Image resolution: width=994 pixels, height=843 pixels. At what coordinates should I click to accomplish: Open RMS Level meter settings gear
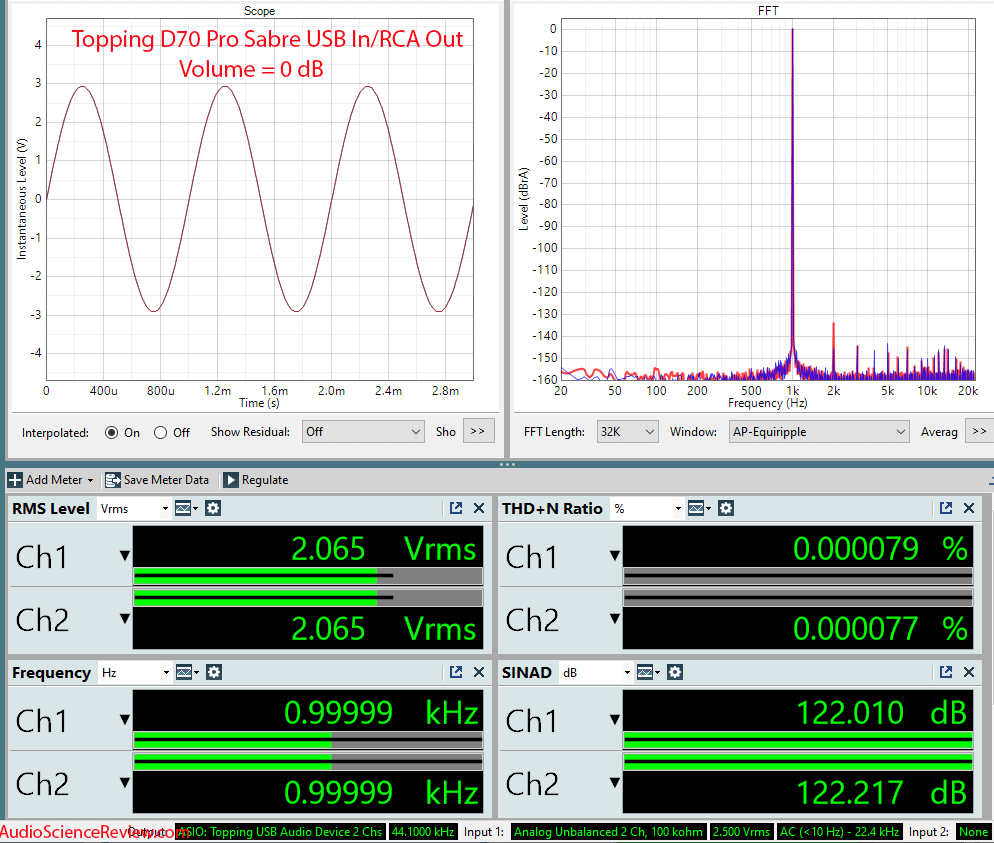(213, 508)
